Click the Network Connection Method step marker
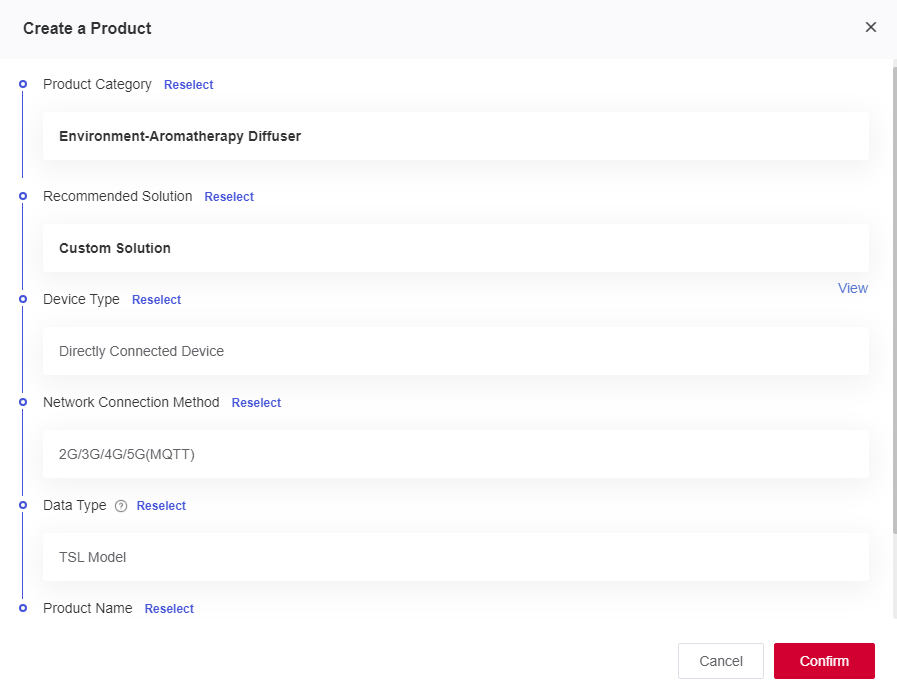Screen dimensions: 897x699 click(23, 402)
